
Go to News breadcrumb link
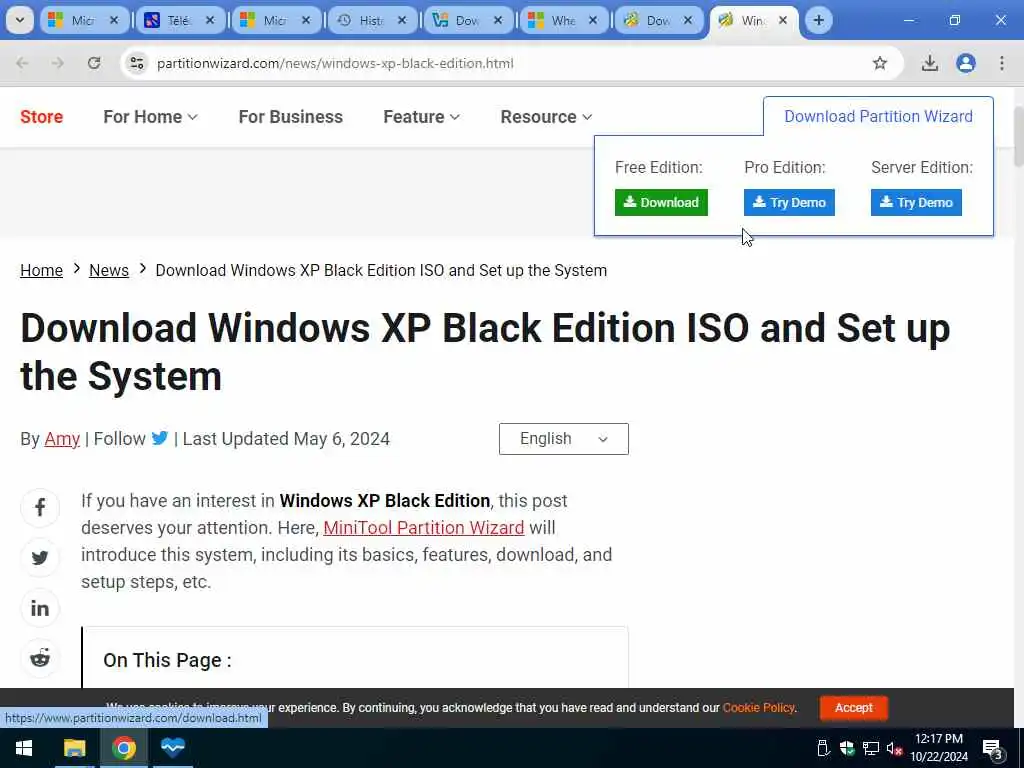108,270
